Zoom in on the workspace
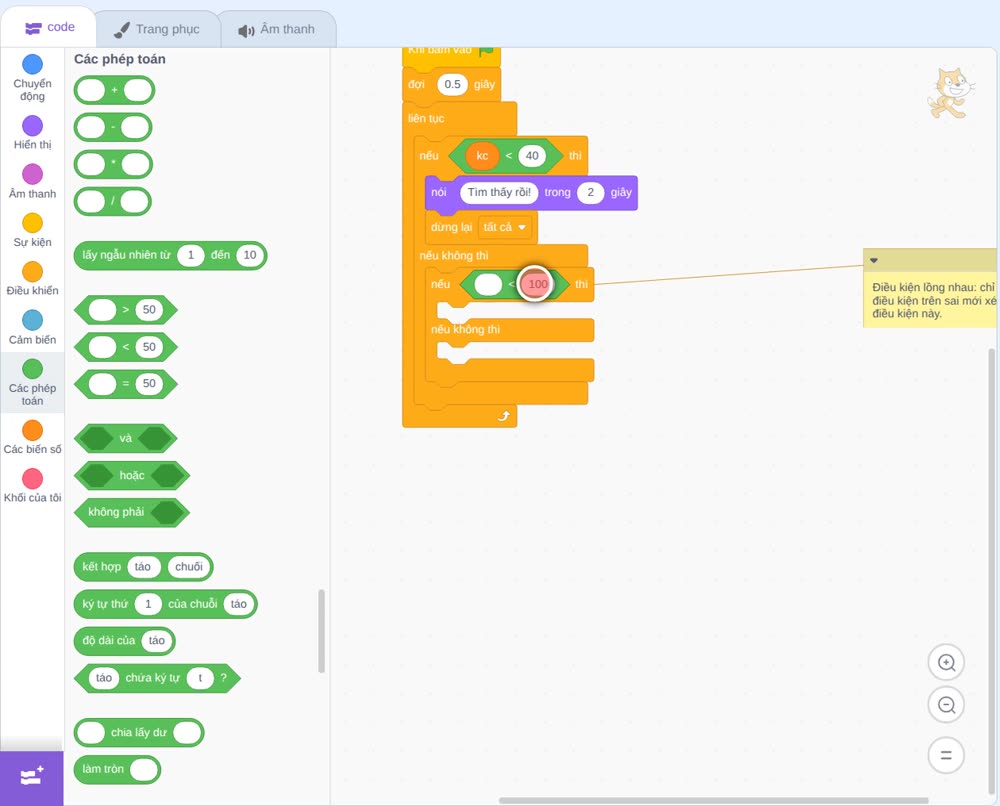 tap(946, 663)
